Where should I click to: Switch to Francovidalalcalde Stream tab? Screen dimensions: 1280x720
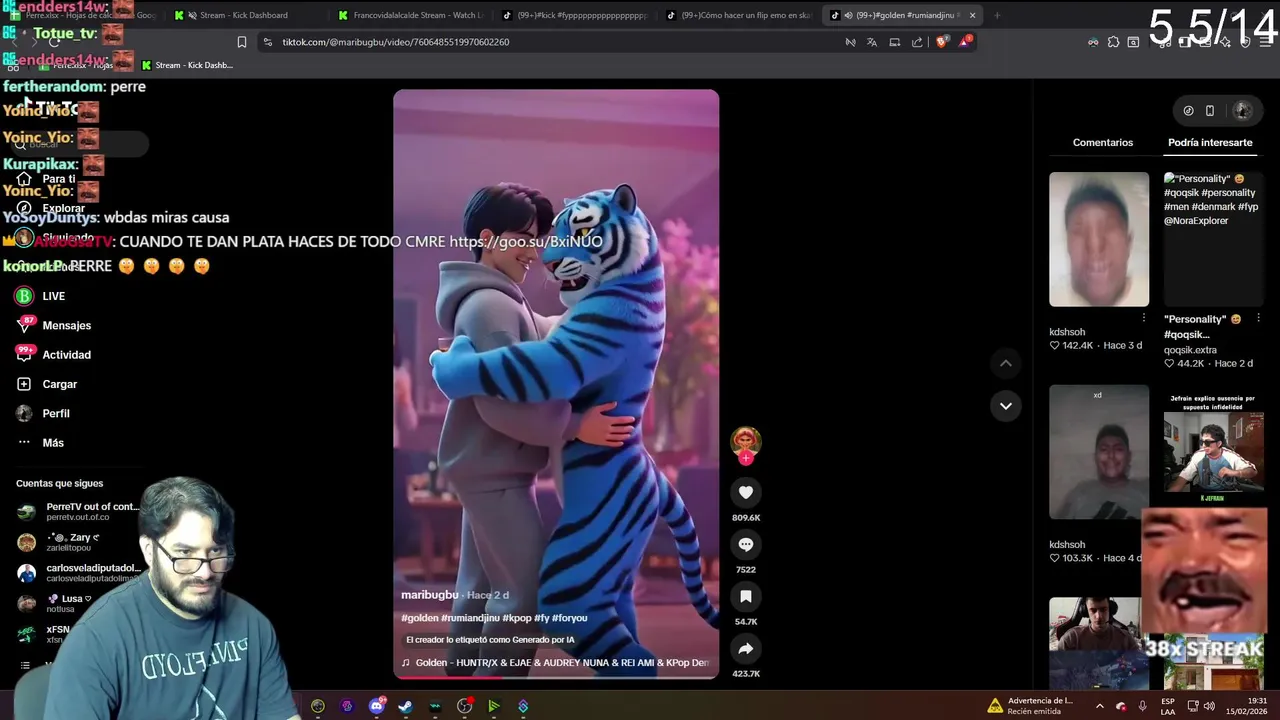(x=410, y=15)
